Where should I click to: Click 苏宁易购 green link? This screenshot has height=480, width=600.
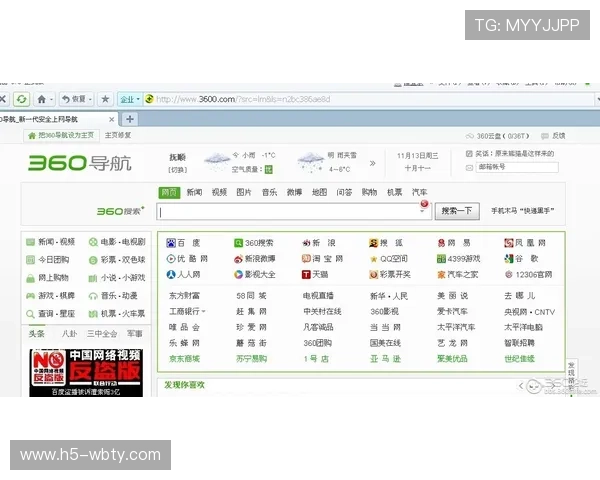coord(251,359)
